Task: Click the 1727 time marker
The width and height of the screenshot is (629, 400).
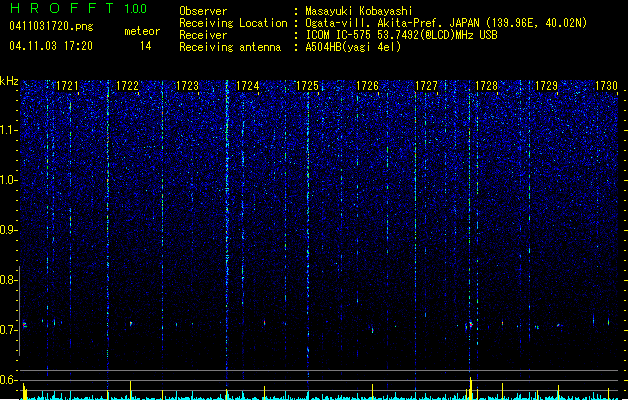Action: (426, 86)
